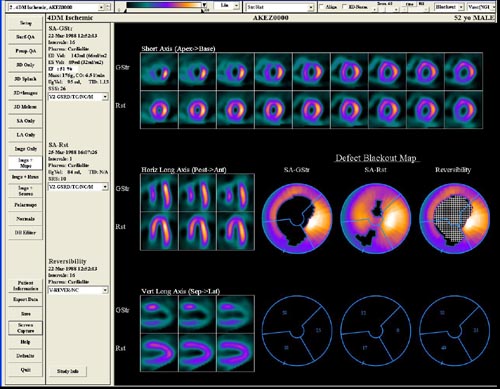Image resolution: width=500 pixels, height=389 pixels.
Task: Click the Defect Blackout Map heading
Action: (x=376, y=158)
